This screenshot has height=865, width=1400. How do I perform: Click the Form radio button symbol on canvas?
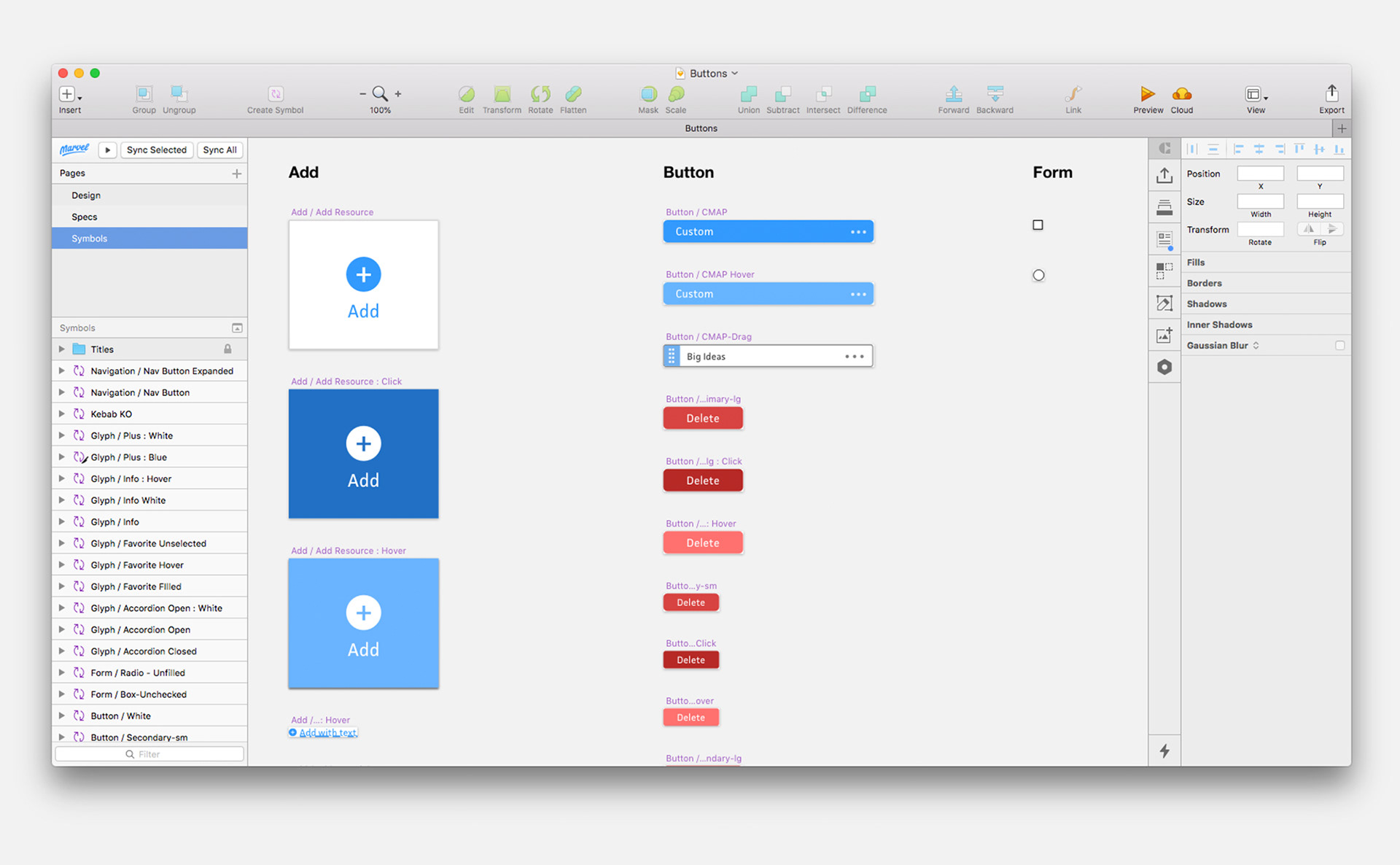pyautogui.click(x=1038, y=275)
